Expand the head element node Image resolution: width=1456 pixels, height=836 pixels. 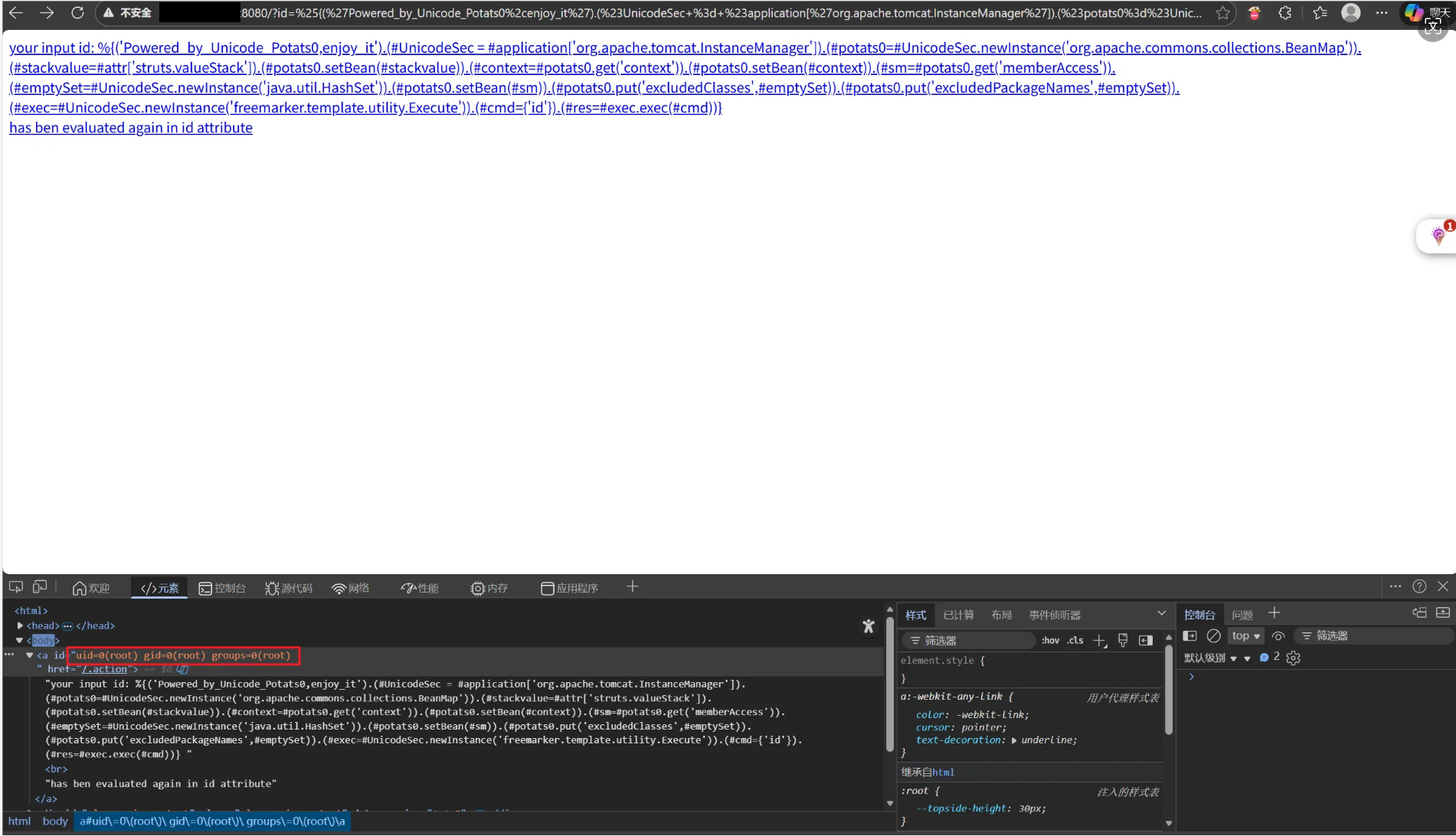coord(20,625)
